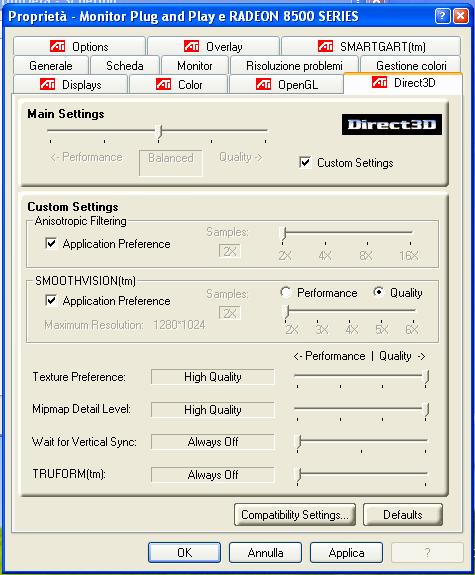475x575 pixels.
Task: Click the 16X anisotropic sample label
Action: 409,256
